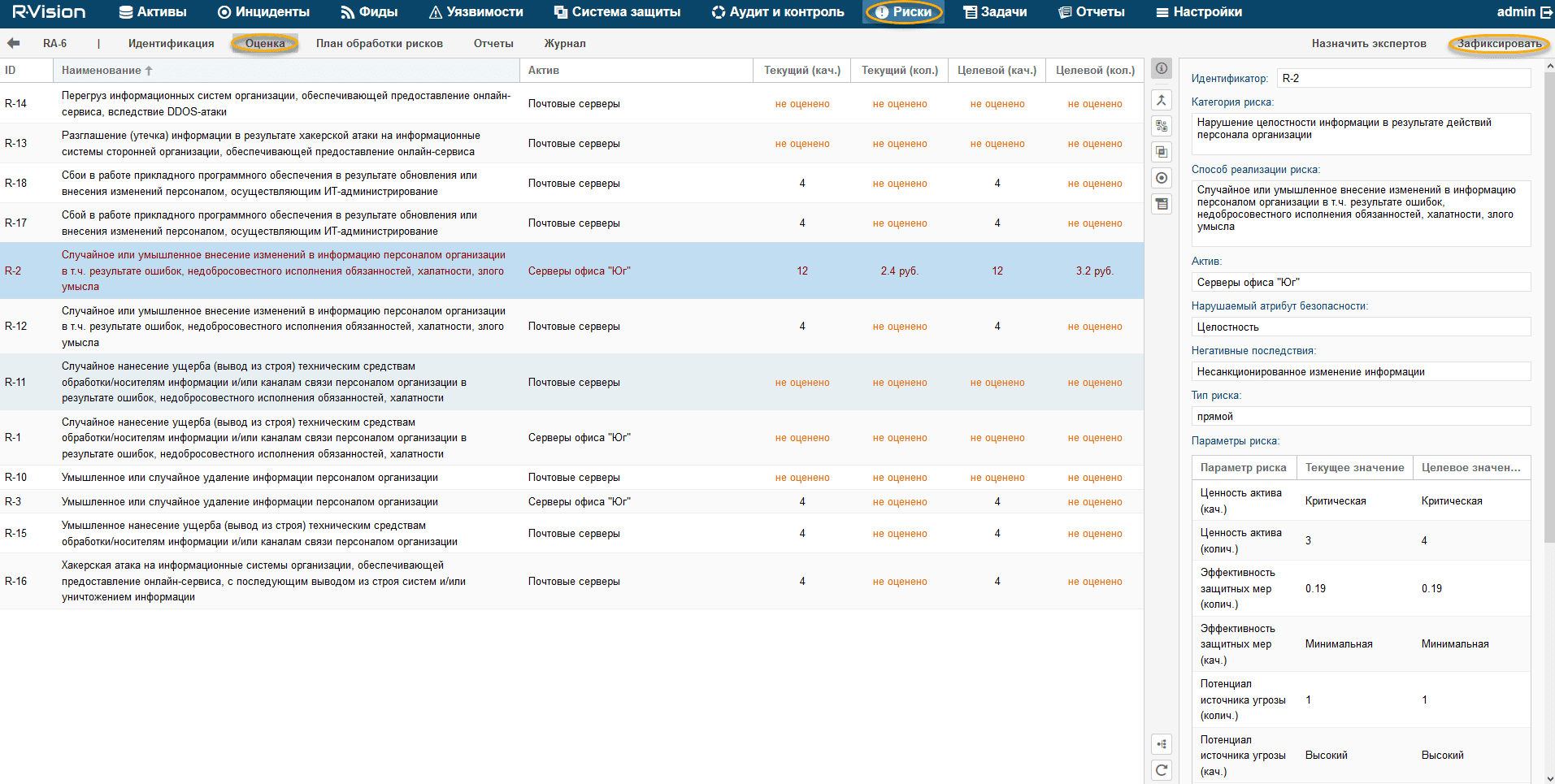The image size is (1555, 784).
Task: Switch to the Идентификация tab
Action: (172, 44)
